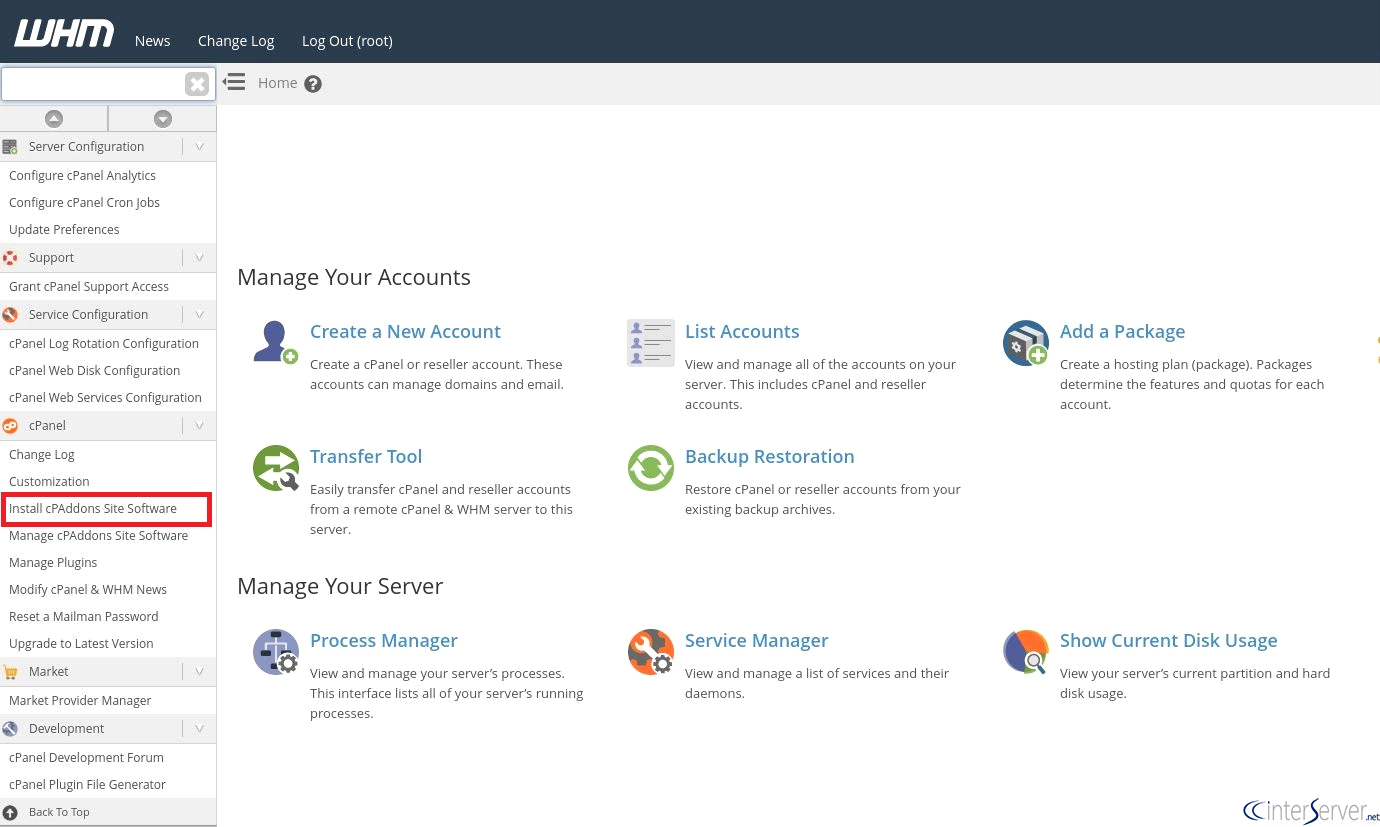Image resolution: width=1380 pixels, height=827 pixels.
Task: Open cPanel Plugin File Generator
Action: 87,785
